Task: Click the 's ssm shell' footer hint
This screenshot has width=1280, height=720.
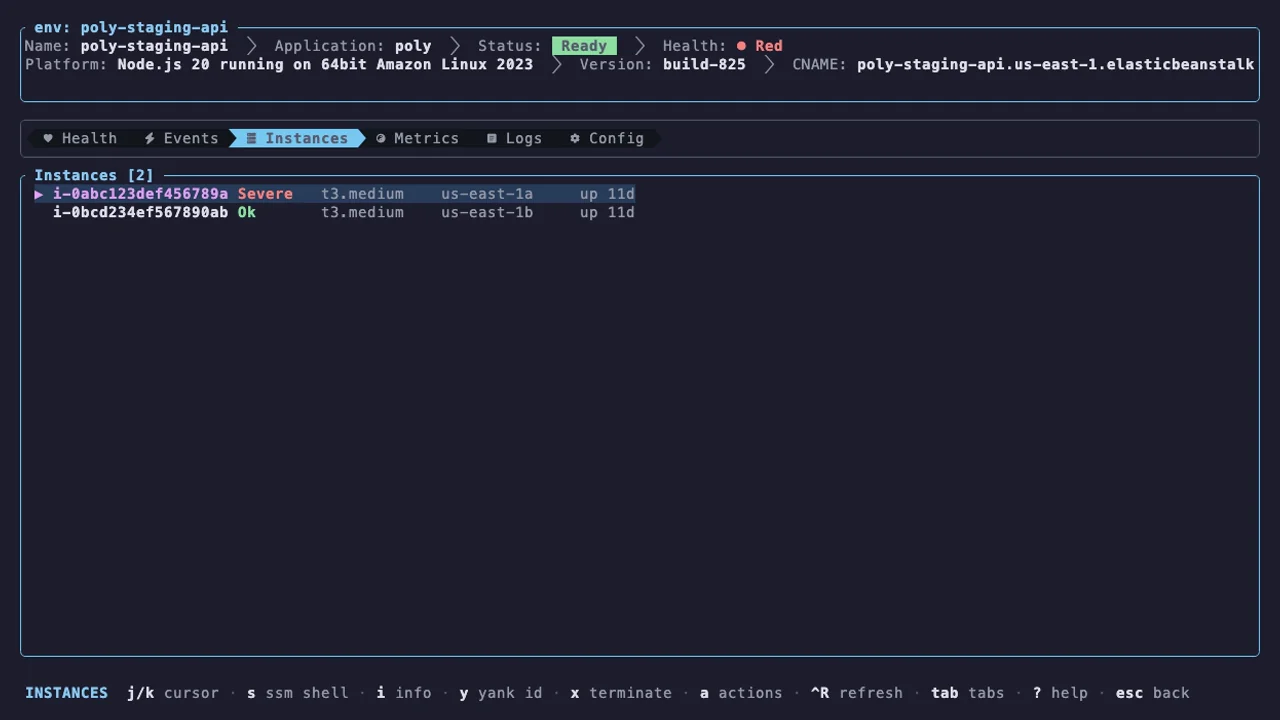Action: click(298, 693)
